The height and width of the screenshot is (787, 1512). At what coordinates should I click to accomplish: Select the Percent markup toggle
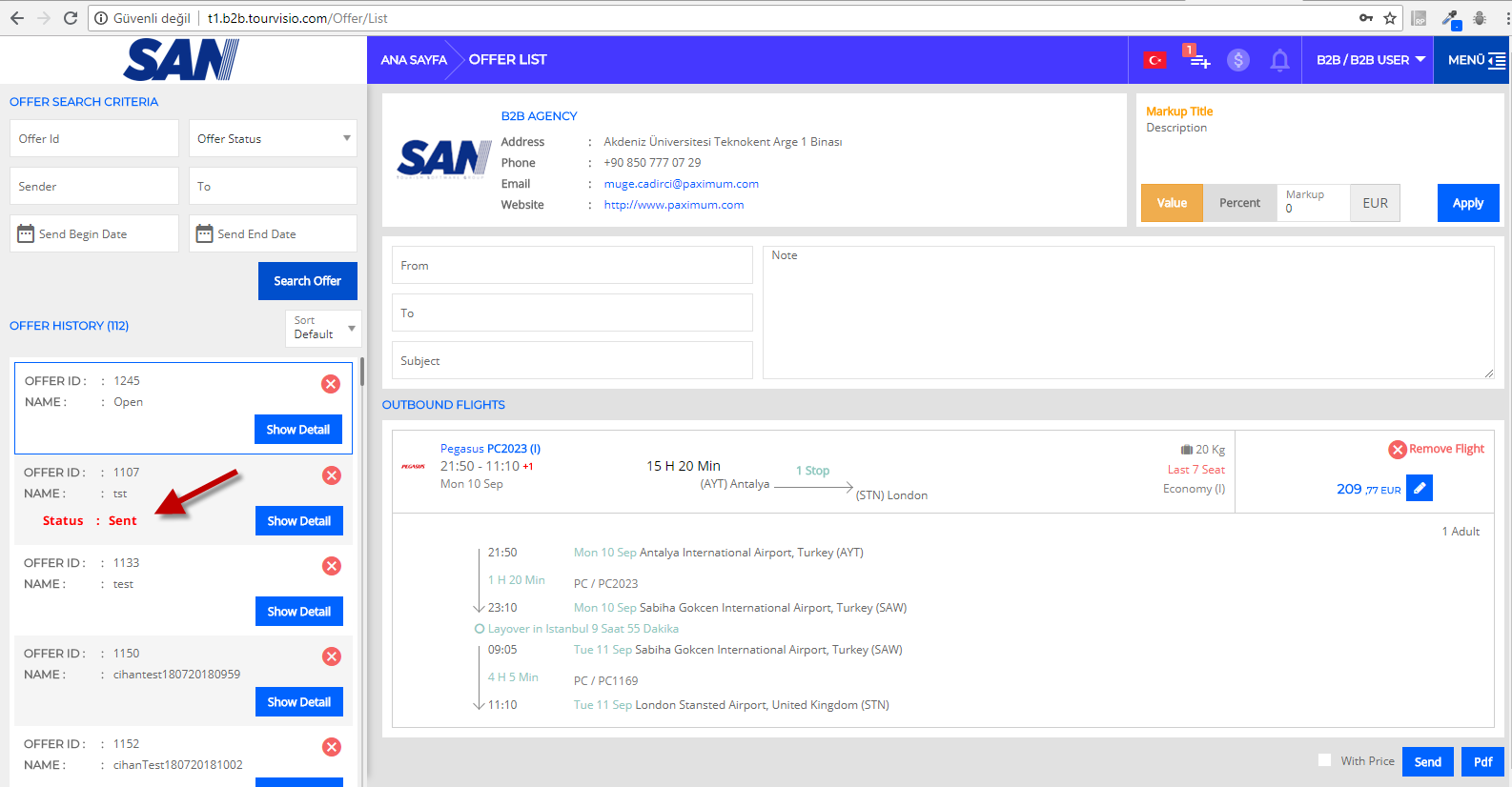tap(1239, 203)
